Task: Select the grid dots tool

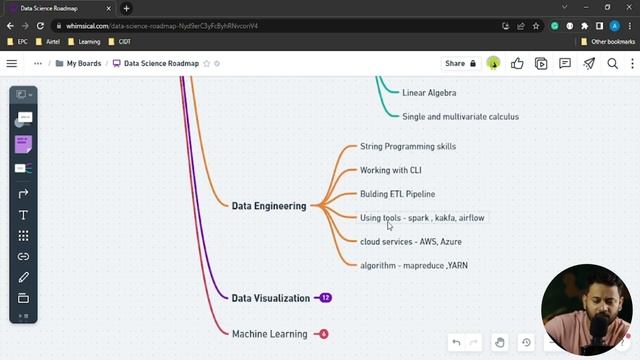Action: pos(24,236)
